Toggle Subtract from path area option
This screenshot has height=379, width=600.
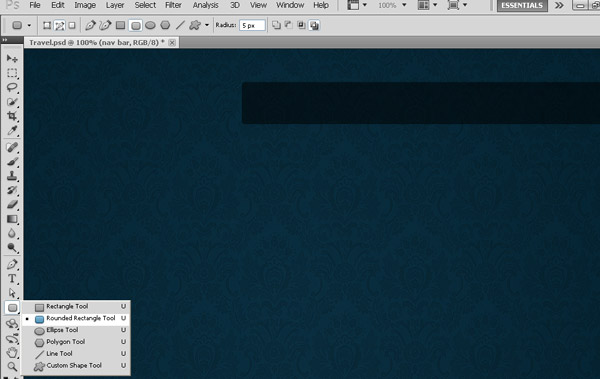(289, 25)
